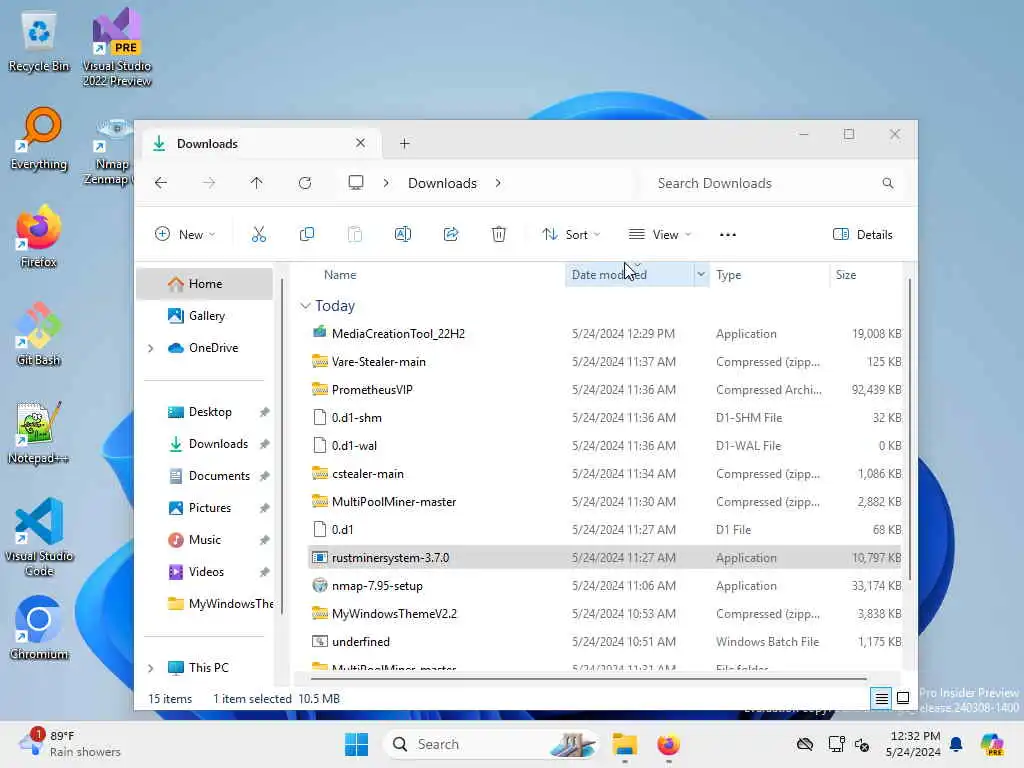This screenshot has height=768, width=1024.
Task: Click chevron after Downloads in address bar
Action: point(498,183)
